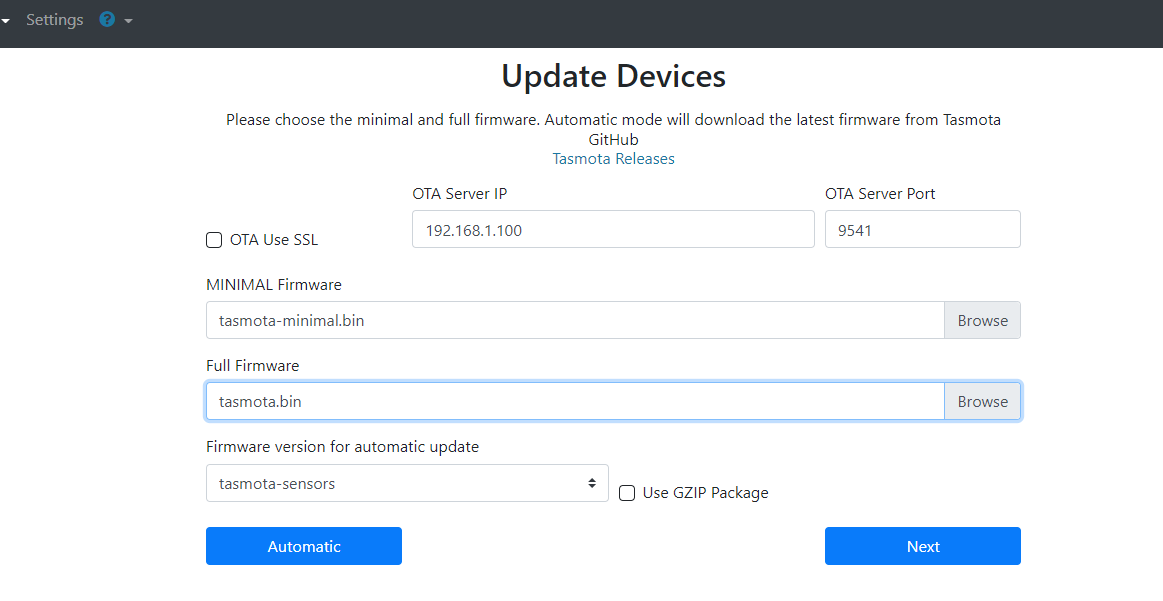Open the dropdown arrow beside the help icon

[128, 19]
